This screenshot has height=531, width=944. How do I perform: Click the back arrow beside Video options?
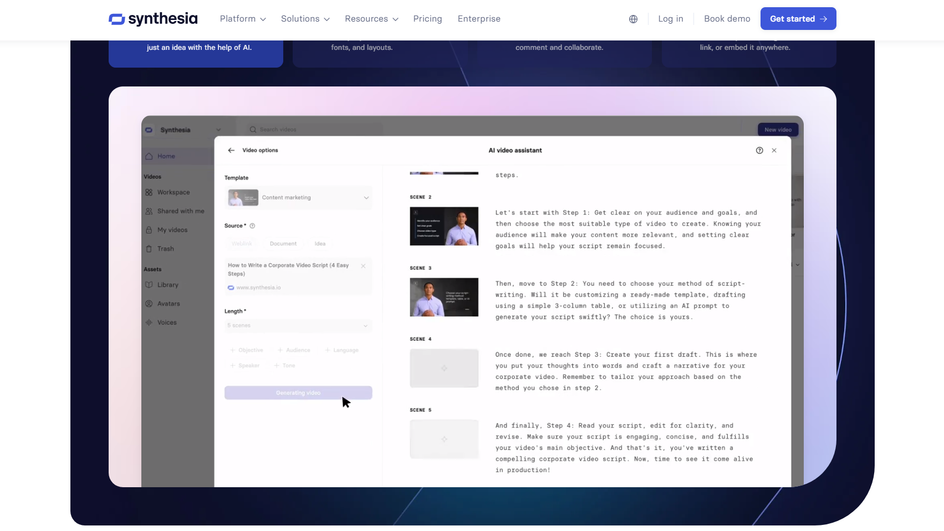click(x=231, y=151)
